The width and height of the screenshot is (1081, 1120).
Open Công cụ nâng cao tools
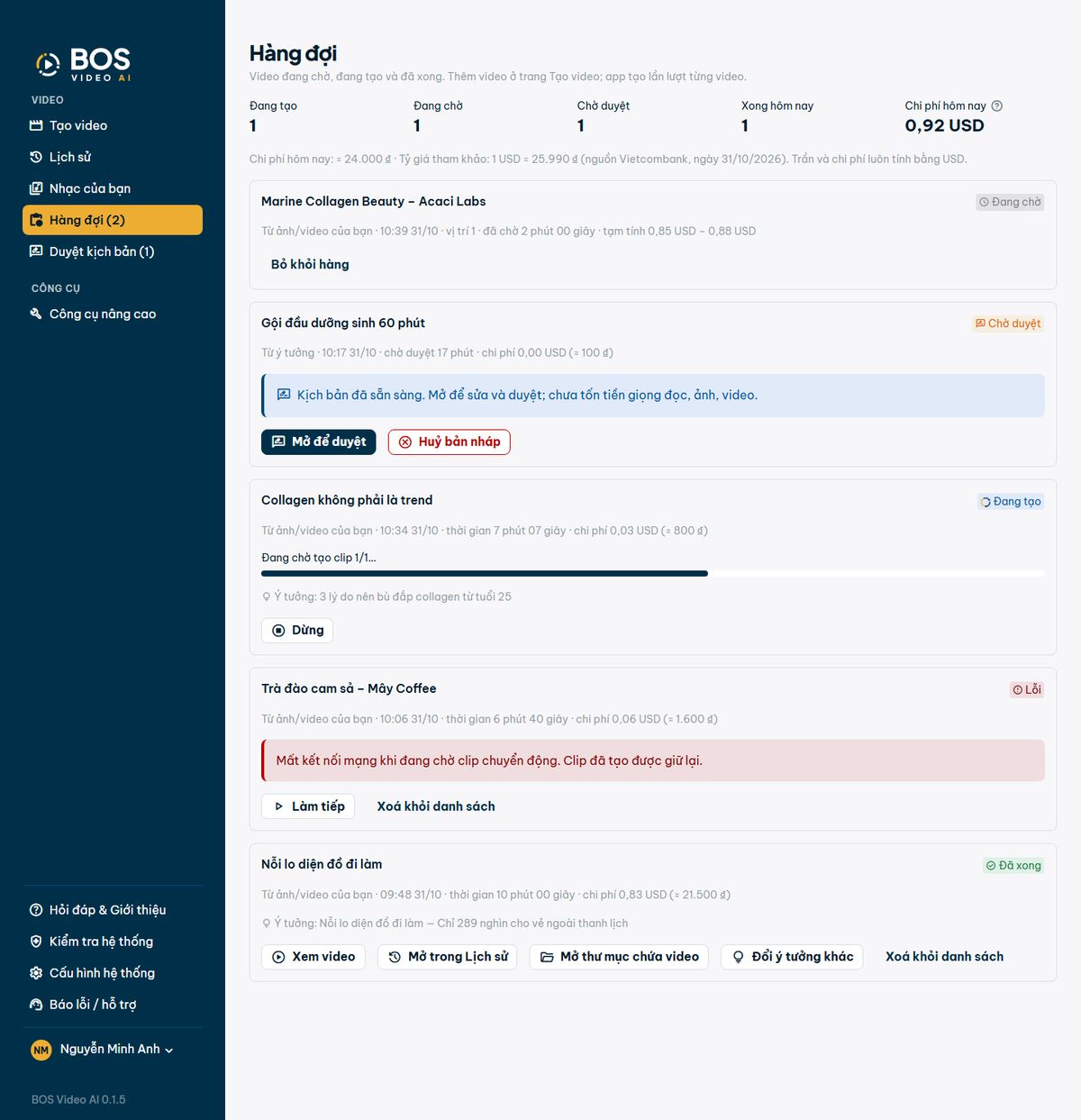[x=113, y=314]
